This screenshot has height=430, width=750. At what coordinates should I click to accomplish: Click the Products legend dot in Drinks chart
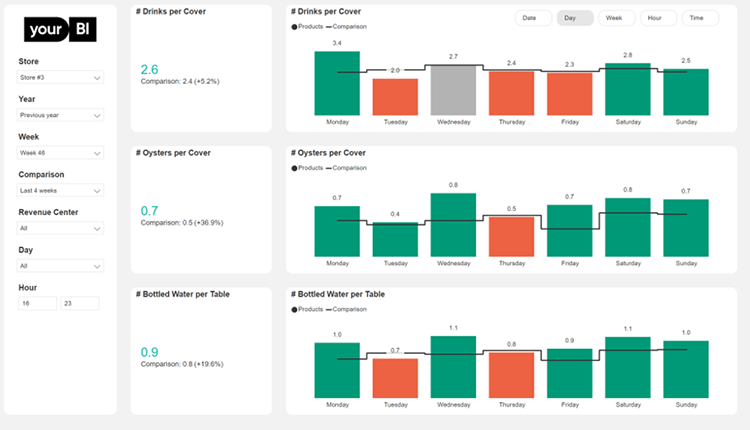[x=295, y=26]
